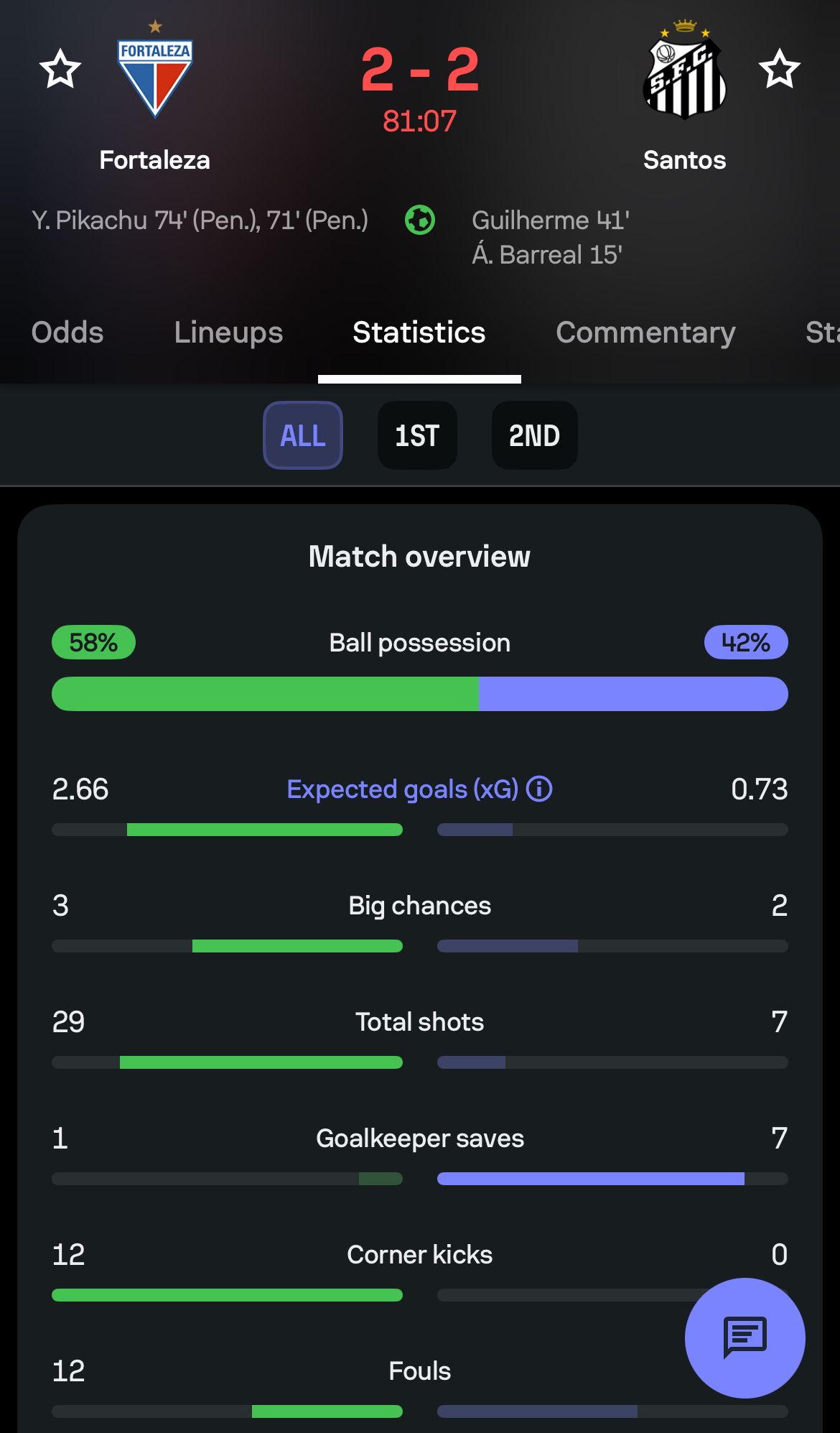Tap the Fortaleza club crest
Image resolution: width=840 pixels, height=1433 pixels.
coord(155,75)
